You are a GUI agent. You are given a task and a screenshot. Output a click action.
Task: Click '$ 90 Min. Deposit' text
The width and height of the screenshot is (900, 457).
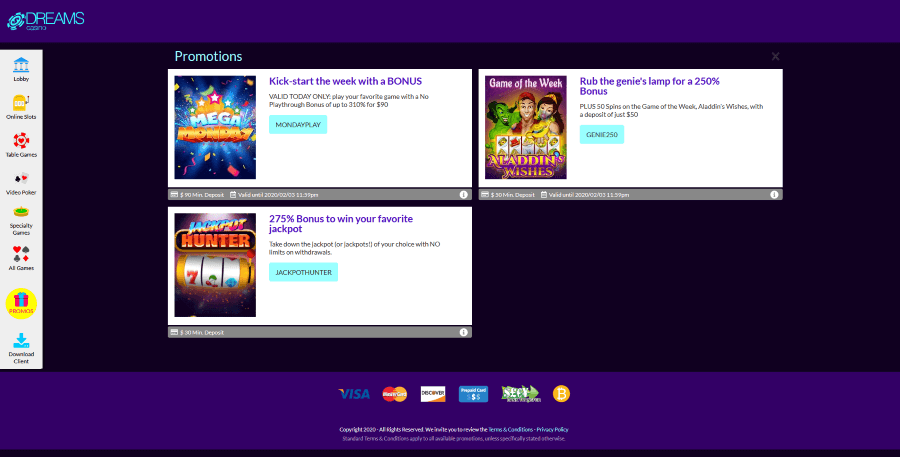click(202, 195)
